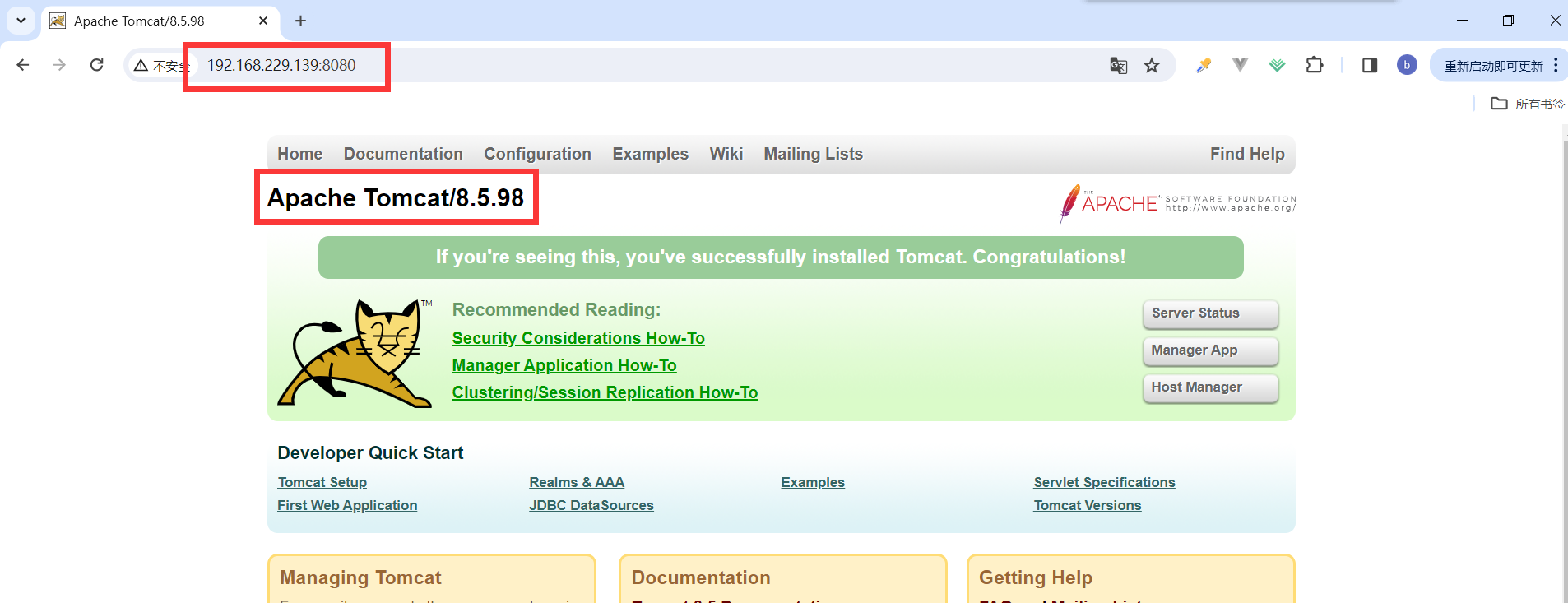Click the Recommended Reading heading

(556, 309)
